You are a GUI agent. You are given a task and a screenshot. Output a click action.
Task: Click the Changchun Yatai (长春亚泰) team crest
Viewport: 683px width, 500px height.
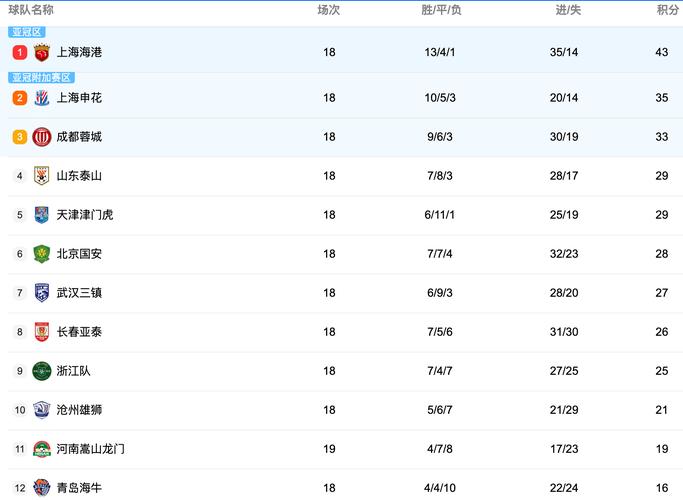pyautogui.click(x=41, y=332)
